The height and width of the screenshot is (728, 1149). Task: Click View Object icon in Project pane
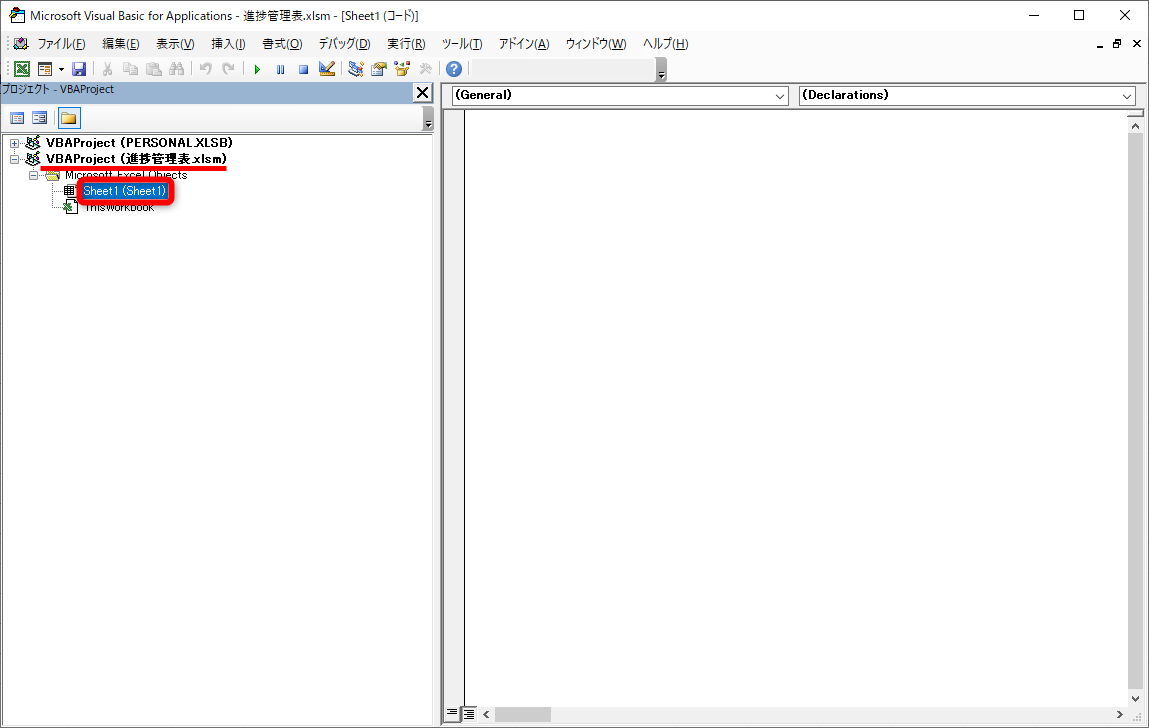[x=40, y=118]
